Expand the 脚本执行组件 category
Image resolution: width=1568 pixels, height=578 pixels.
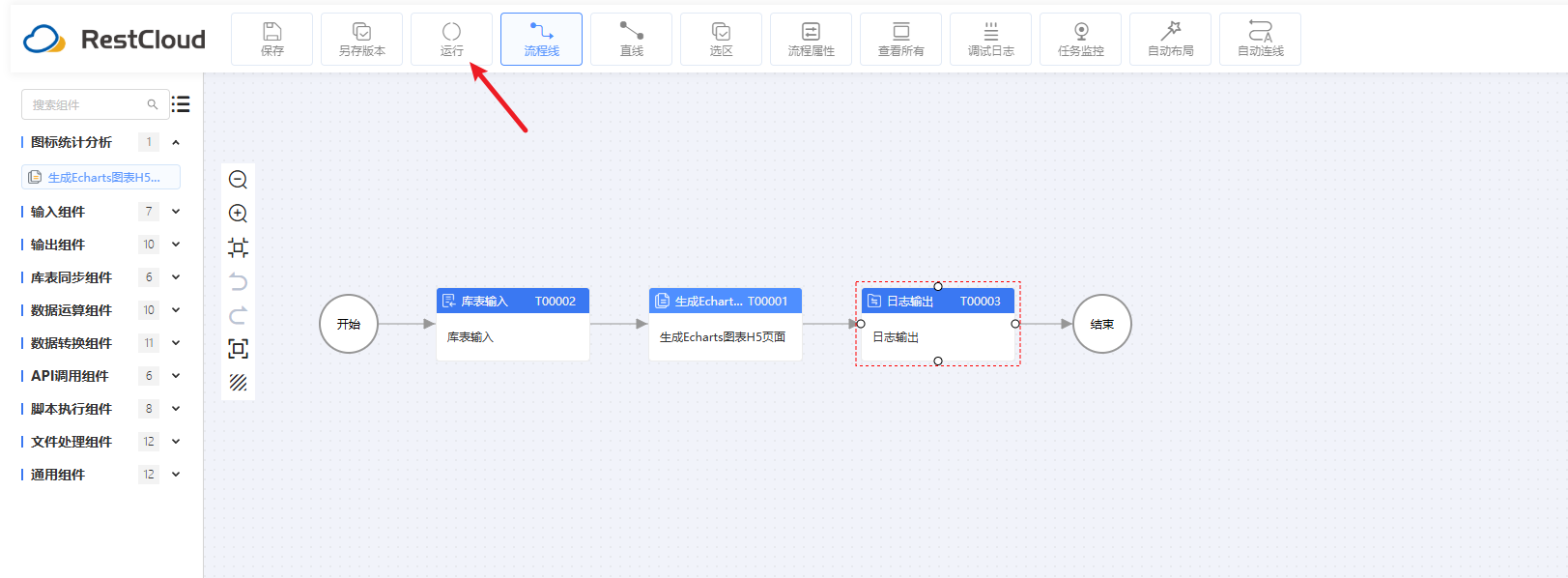coord(176,409)
